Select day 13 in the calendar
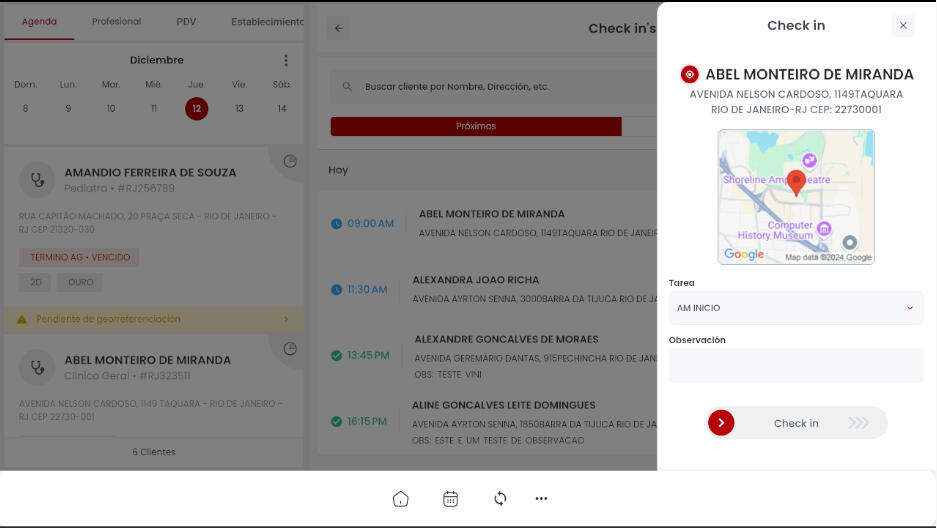The height and width of the screenshot is (528, 937). point(239,109)
